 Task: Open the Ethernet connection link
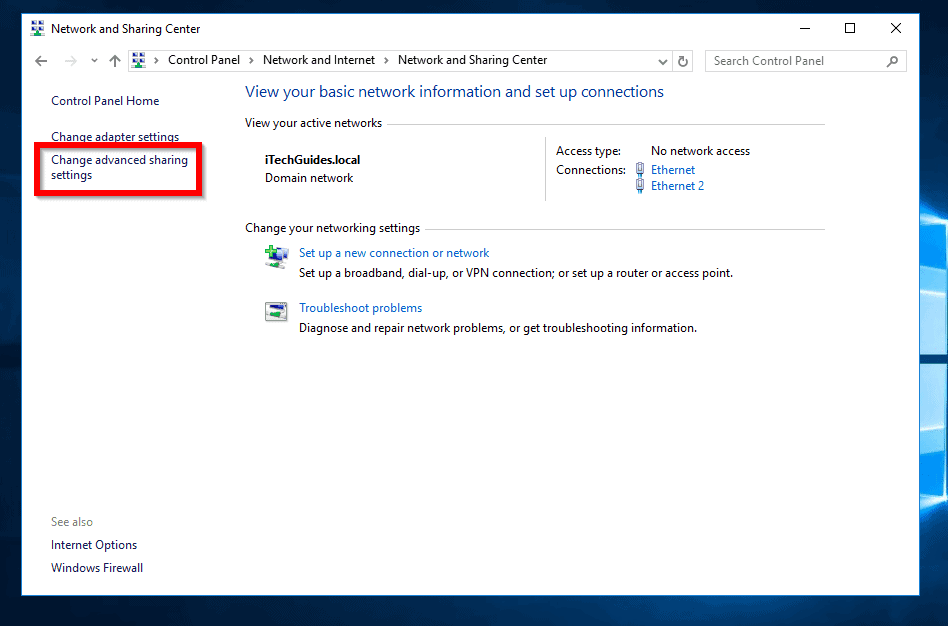pyautogui.click(x=673, y=170)
